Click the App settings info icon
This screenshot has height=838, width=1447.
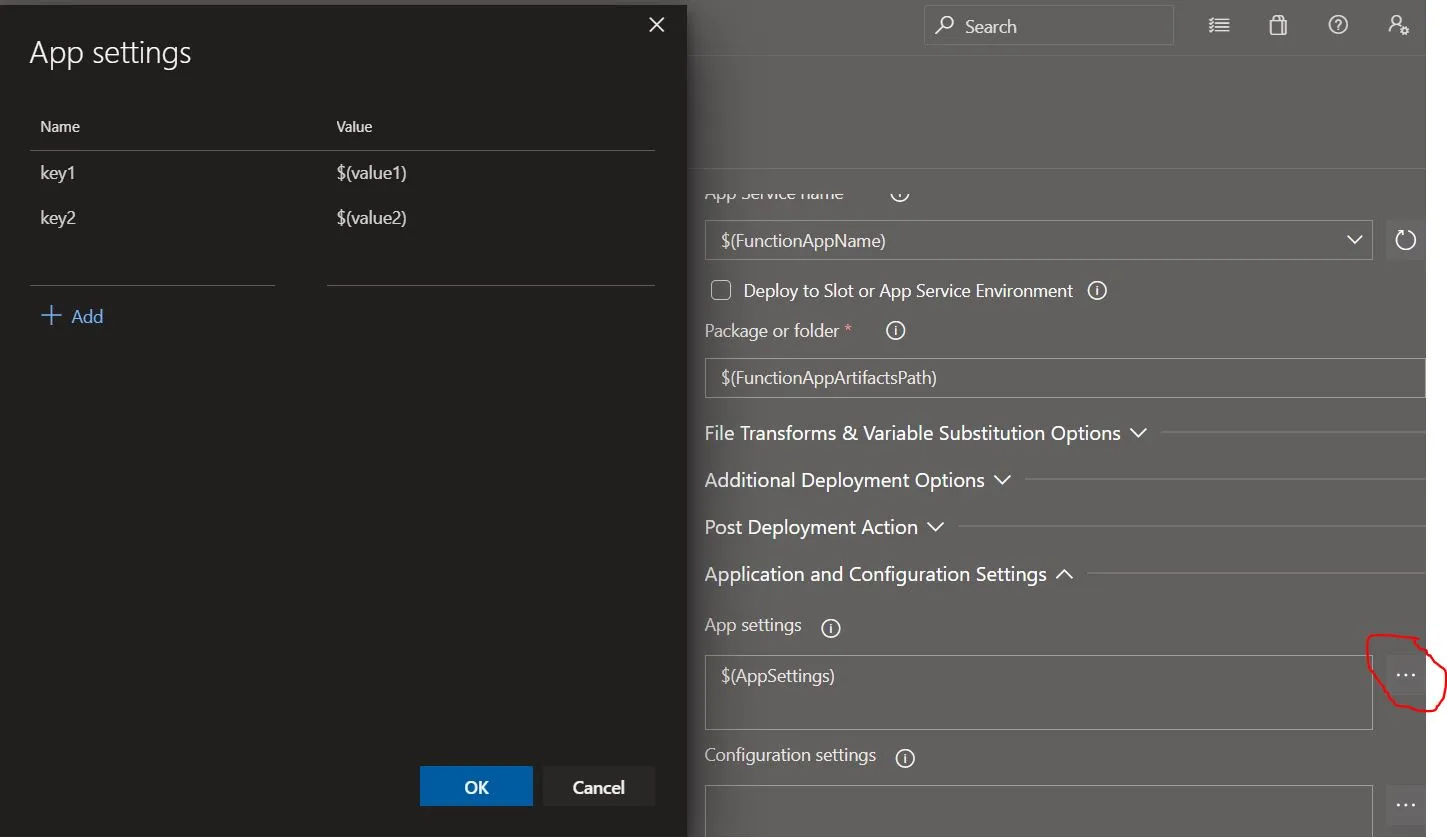pyautogui.click(x=830, y=628)
